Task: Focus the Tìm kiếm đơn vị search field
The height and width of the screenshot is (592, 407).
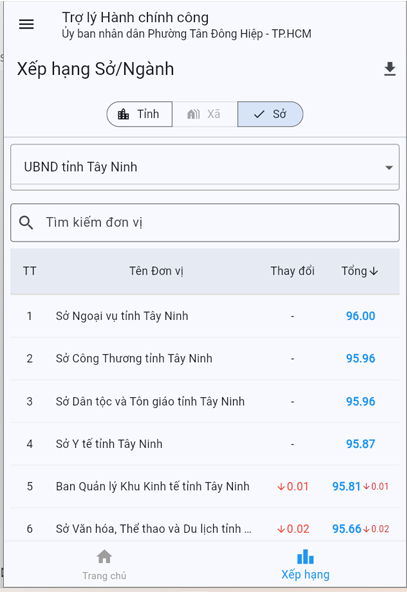Action: click(205, 223)
